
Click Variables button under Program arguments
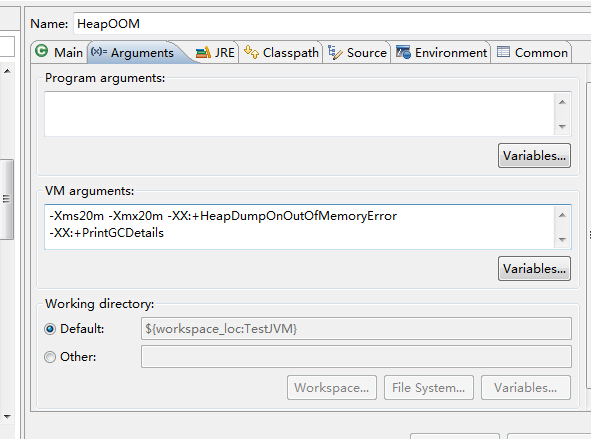coord(534,156)
